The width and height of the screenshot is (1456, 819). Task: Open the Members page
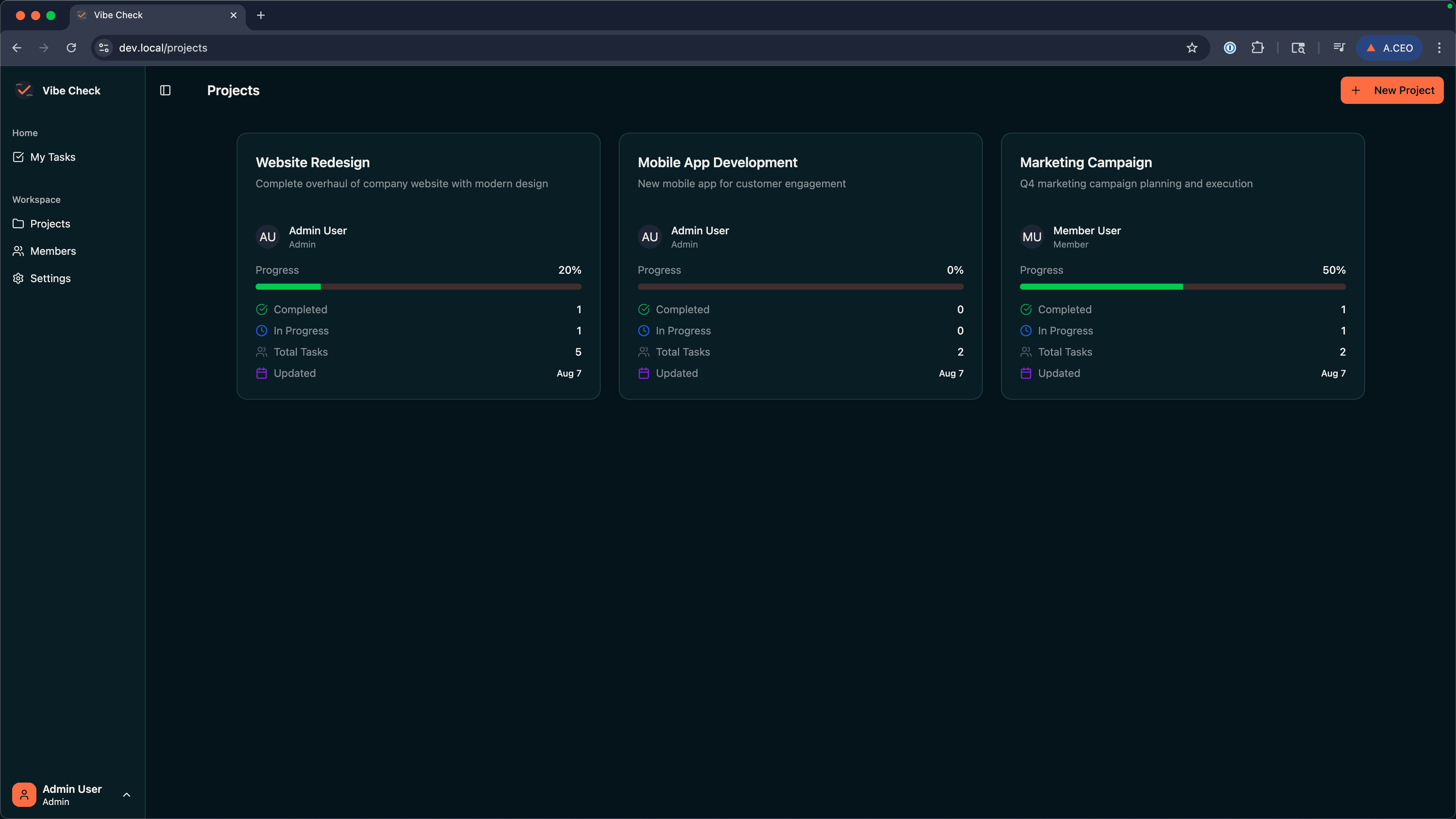[72, 251]
